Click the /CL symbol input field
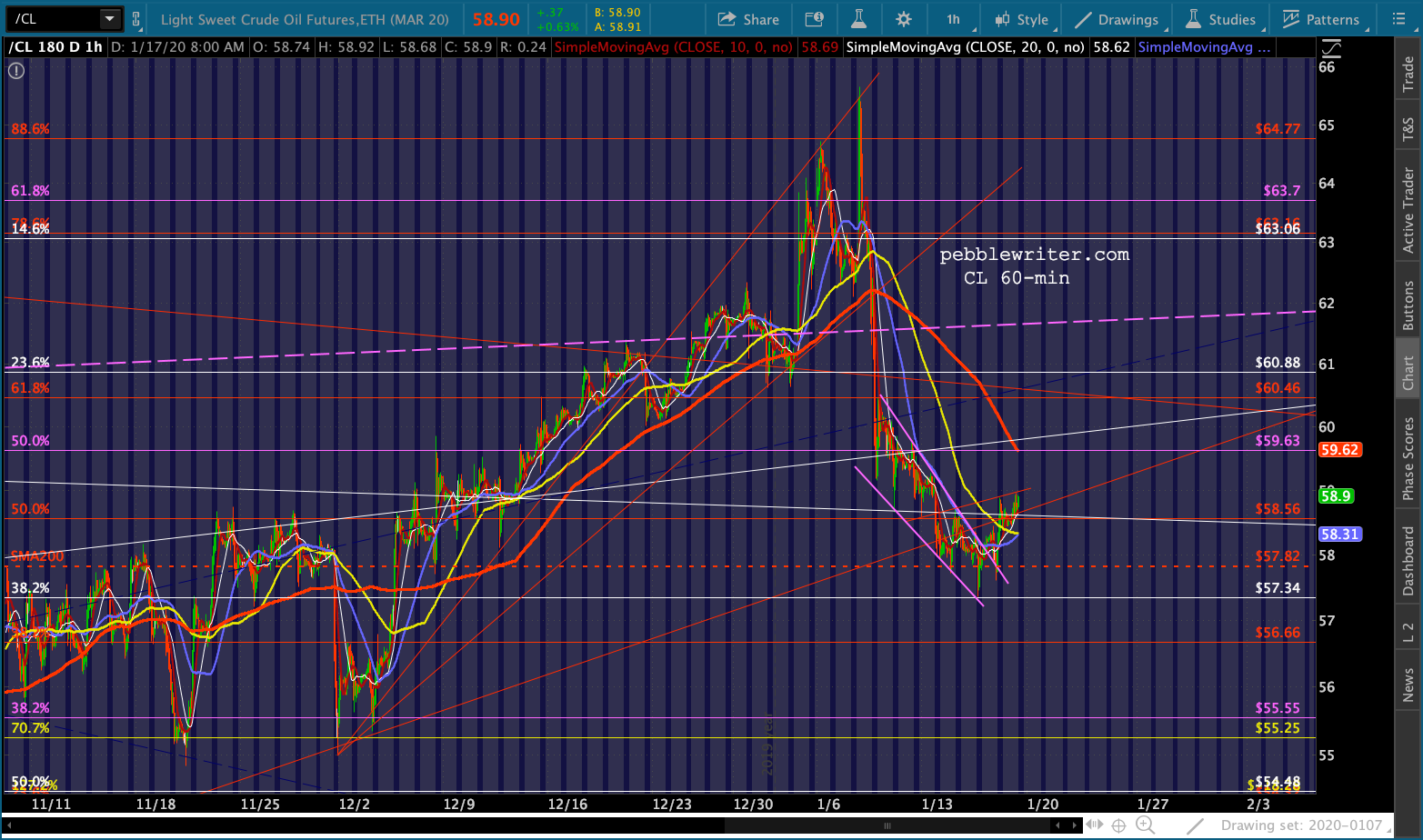Viewport: 1423px width, 840px height. (x=53, y=18)
